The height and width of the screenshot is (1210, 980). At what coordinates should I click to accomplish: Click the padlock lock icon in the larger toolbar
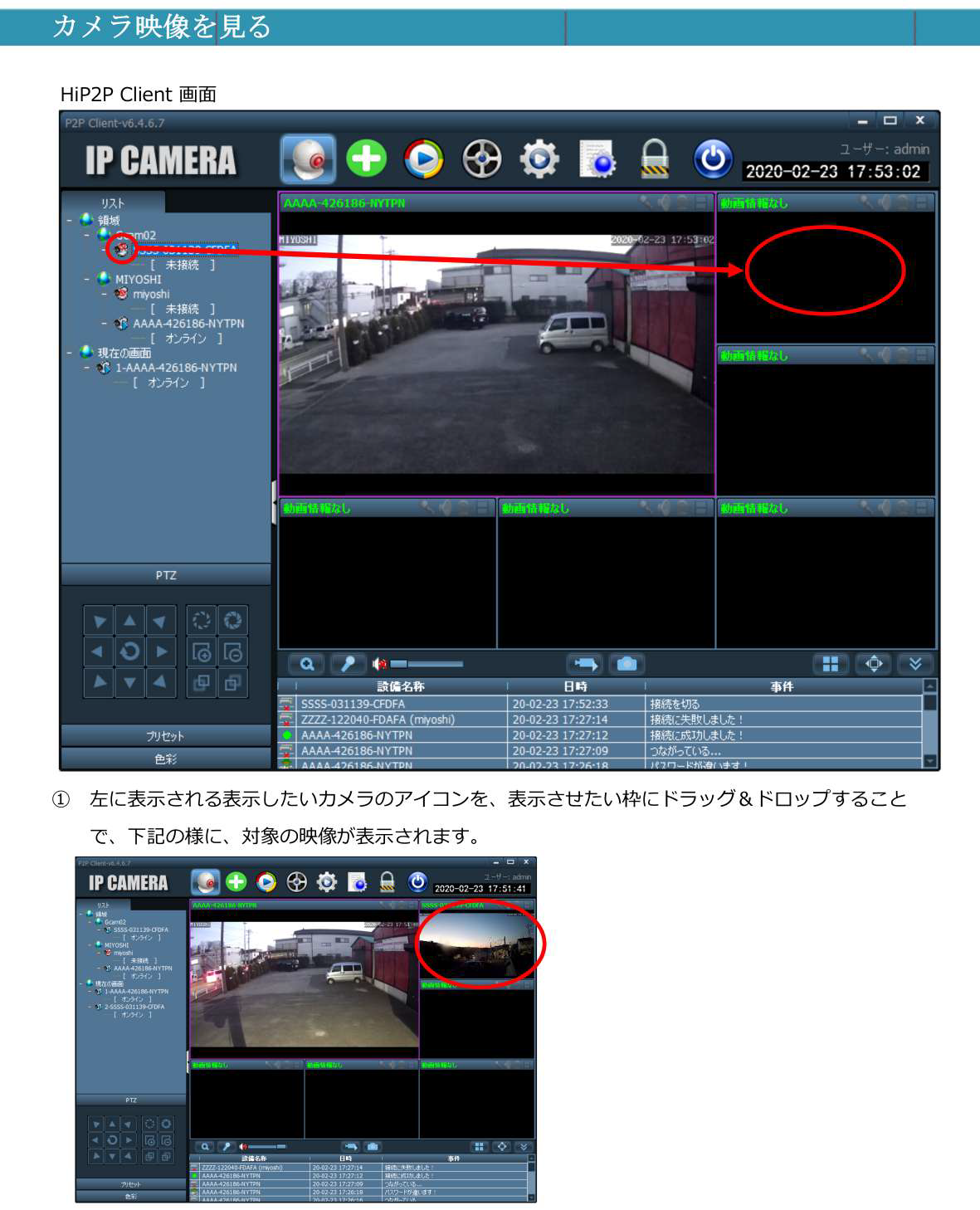654,159
